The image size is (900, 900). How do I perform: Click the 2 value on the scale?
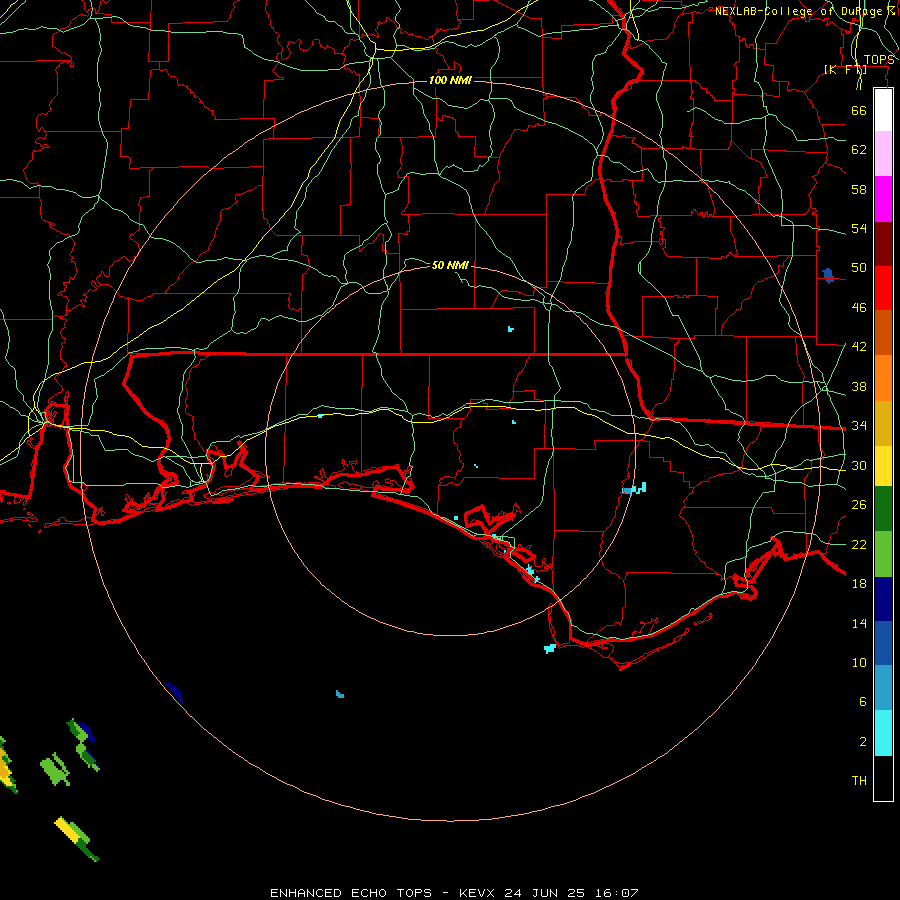[862, 742]
